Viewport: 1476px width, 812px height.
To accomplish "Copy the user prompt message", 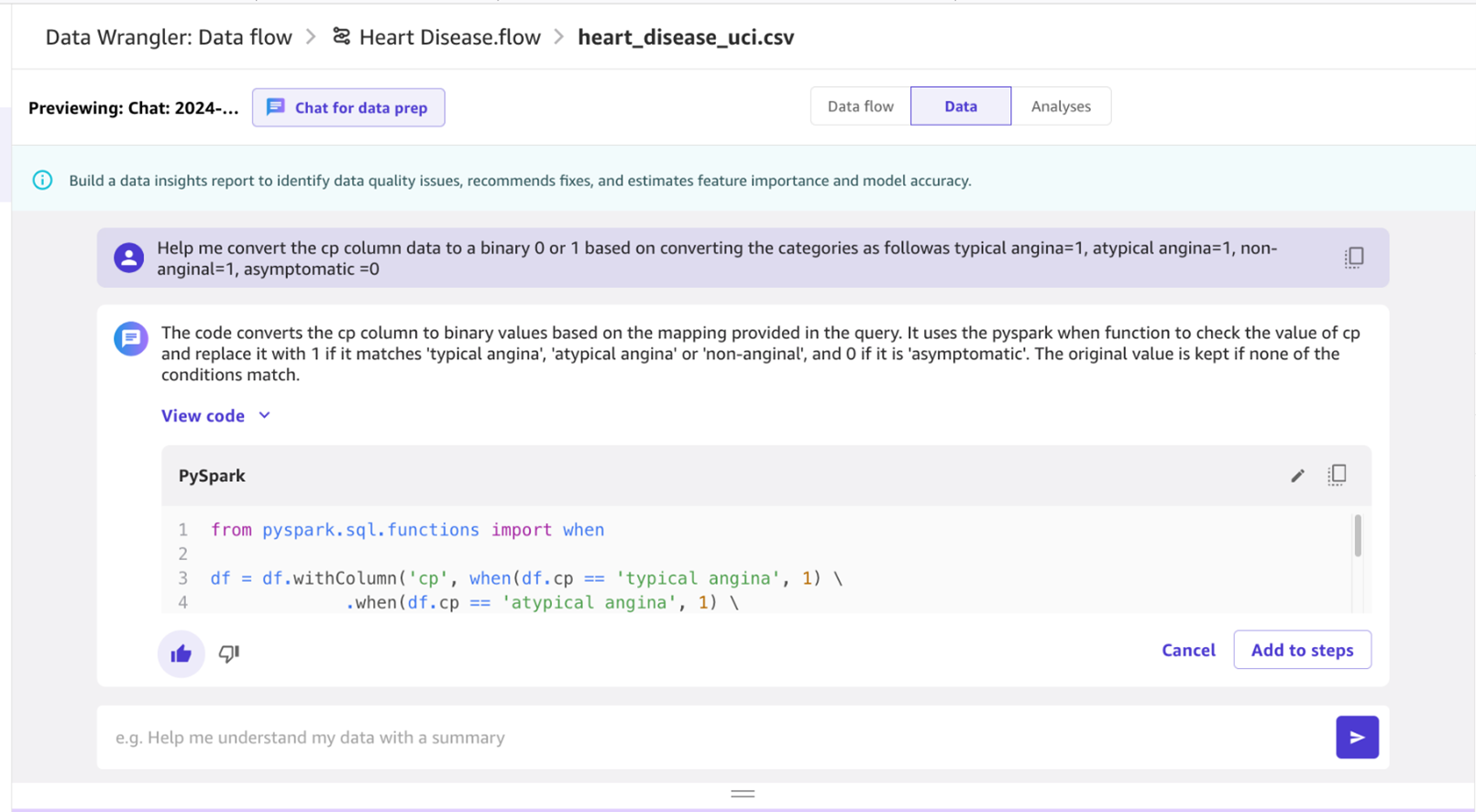I will (x=1354, y=258).
